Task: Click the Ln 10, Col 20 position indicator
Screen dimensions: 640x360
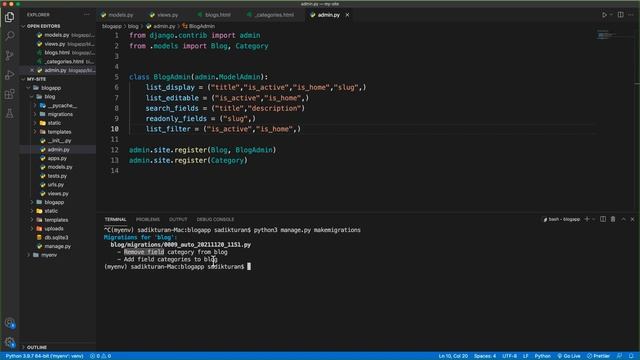Action: [453, 356]
